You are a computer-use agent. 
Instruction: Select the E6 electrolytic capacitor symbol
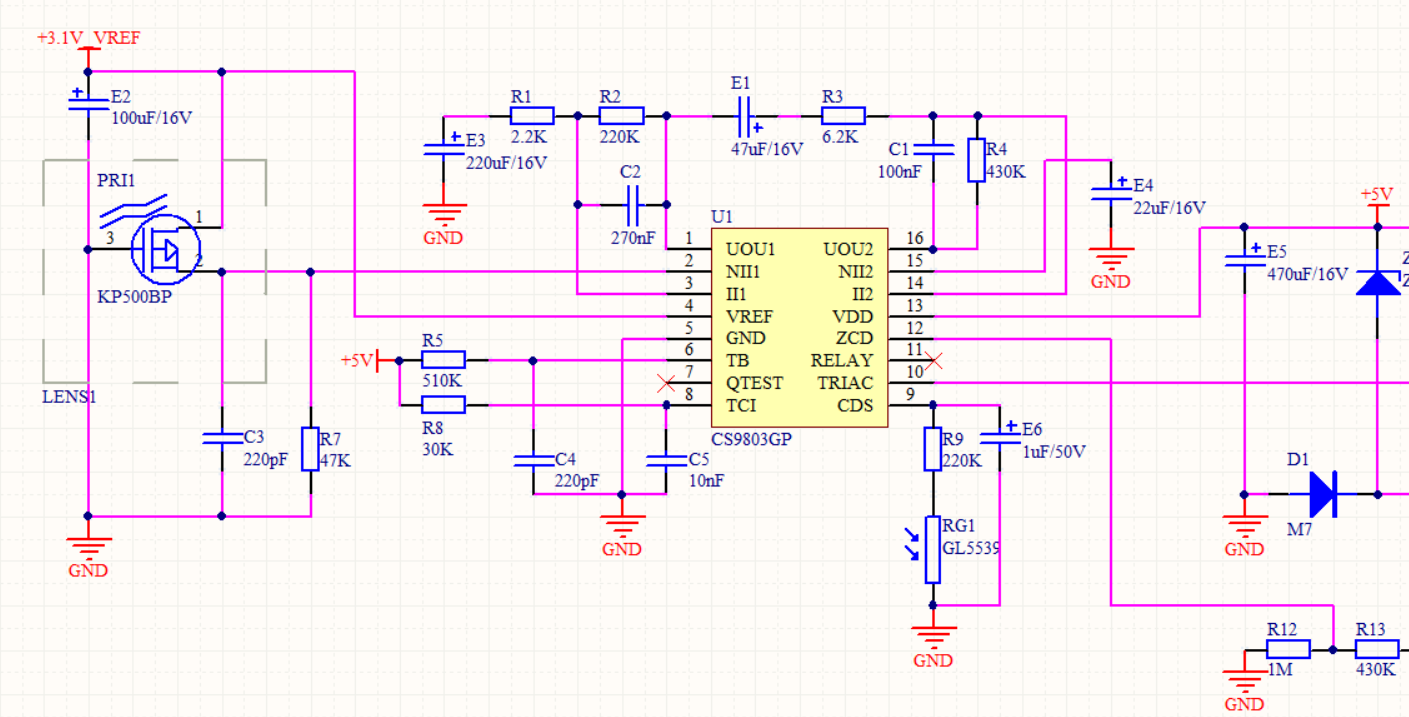point(1000,433)
